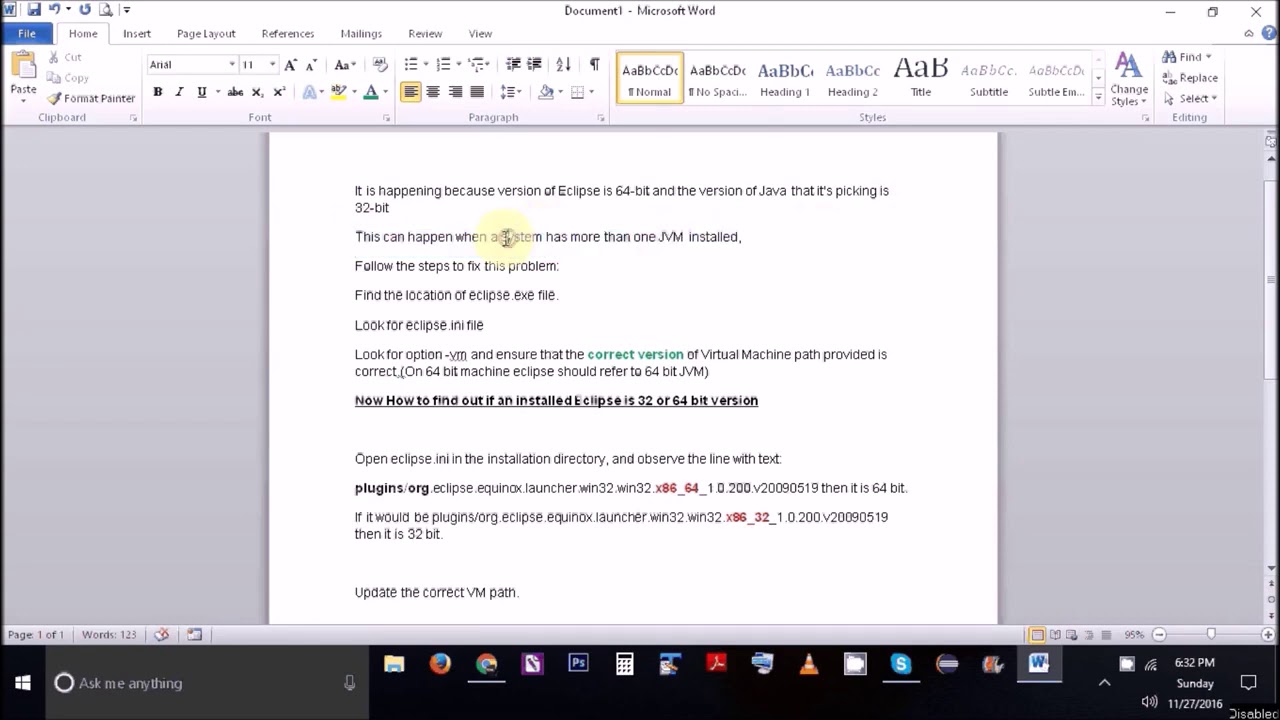
Task: Open the Word Help icon
Action: point(1269,33)
